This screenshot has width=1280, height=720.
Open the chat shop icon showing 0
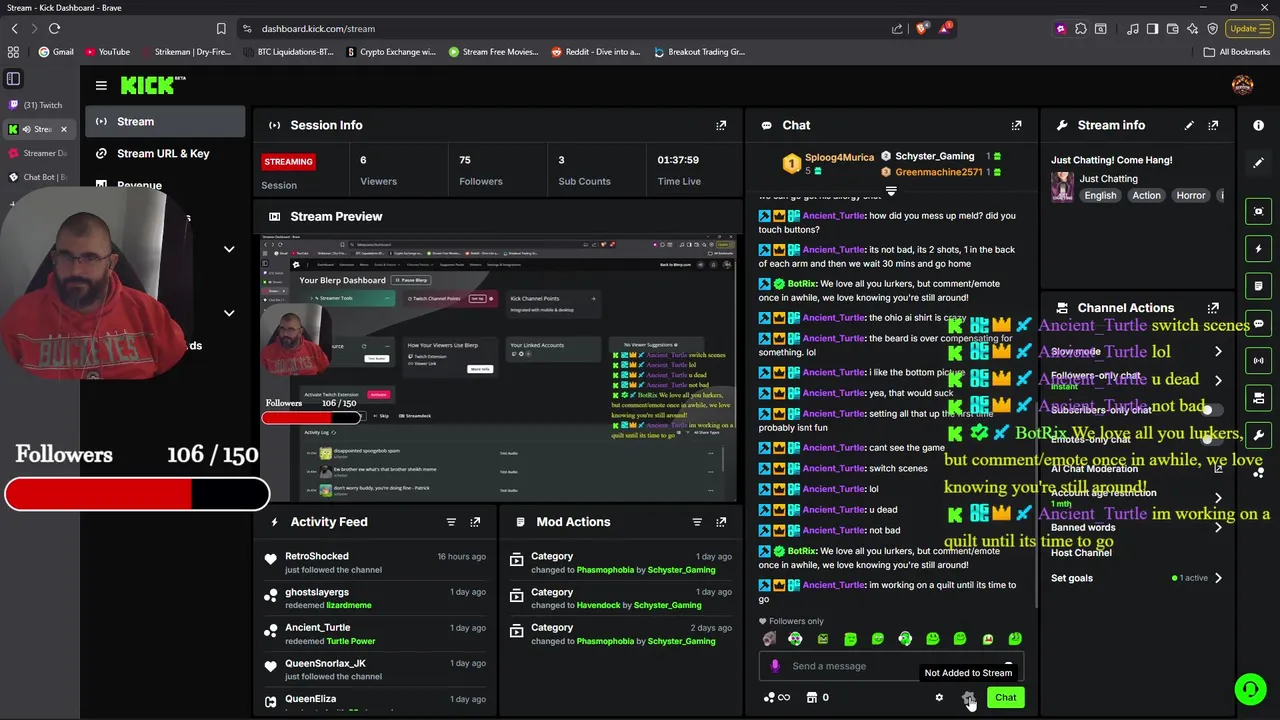[818, 698]
